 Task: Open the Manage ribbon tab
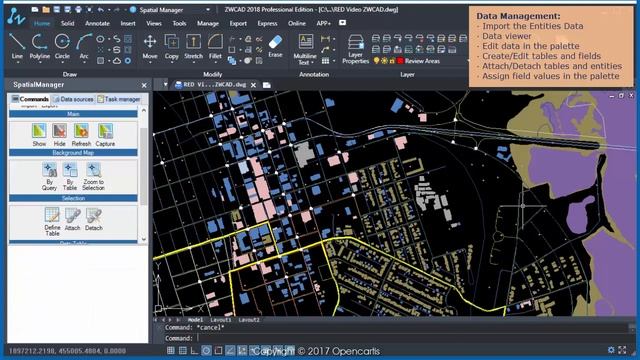tap(208, 23)
